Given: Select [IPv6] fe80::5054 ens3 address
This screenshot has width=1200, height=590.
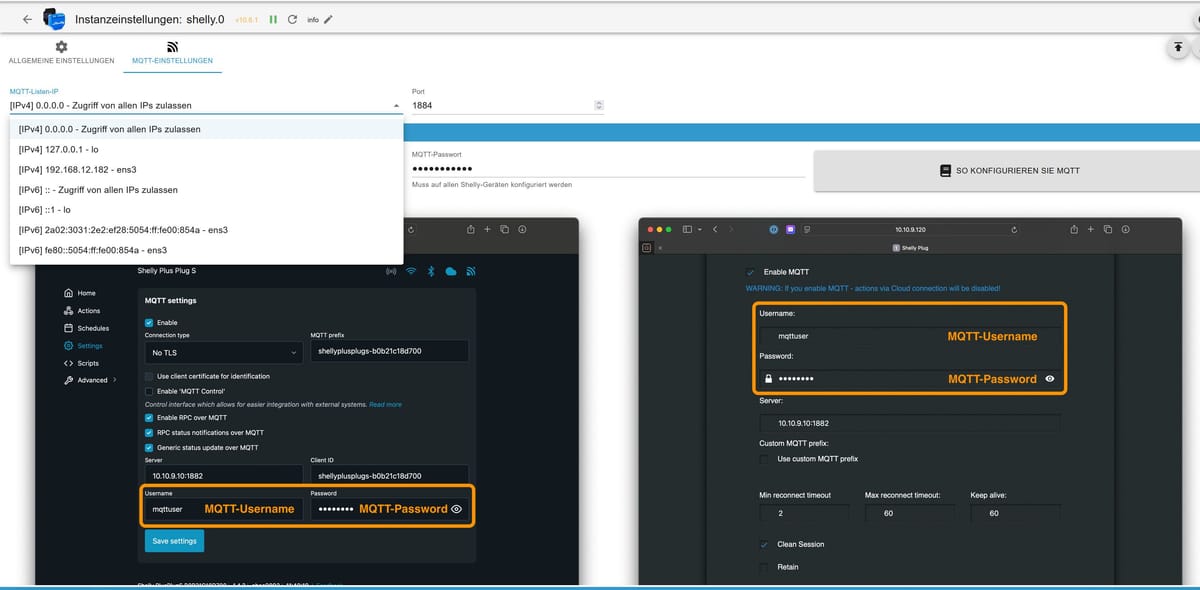Looking at the screenshot, I should 206,250.
